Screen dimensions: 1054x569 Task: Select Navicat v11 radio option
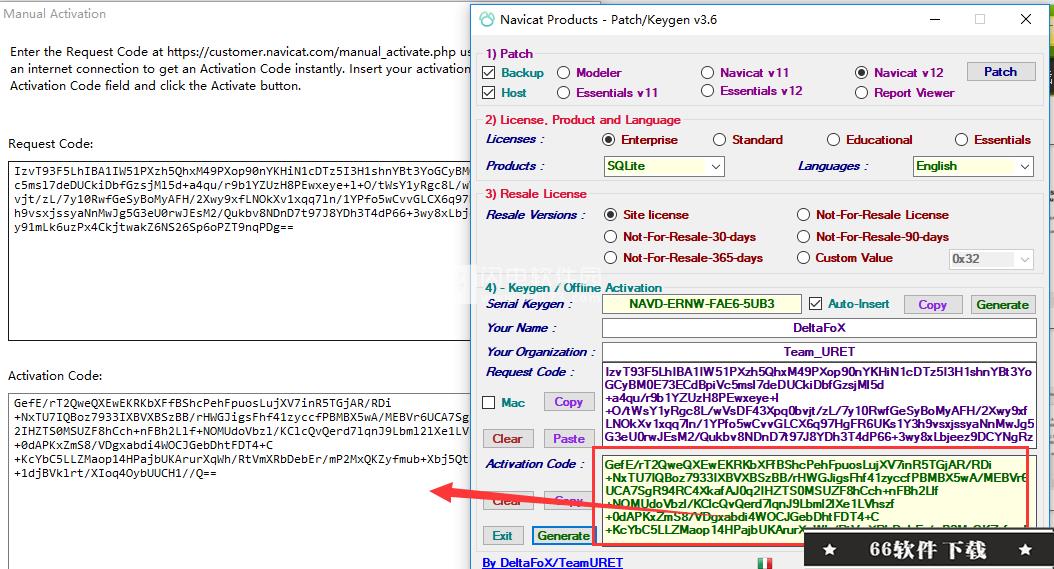pos(707,73)
